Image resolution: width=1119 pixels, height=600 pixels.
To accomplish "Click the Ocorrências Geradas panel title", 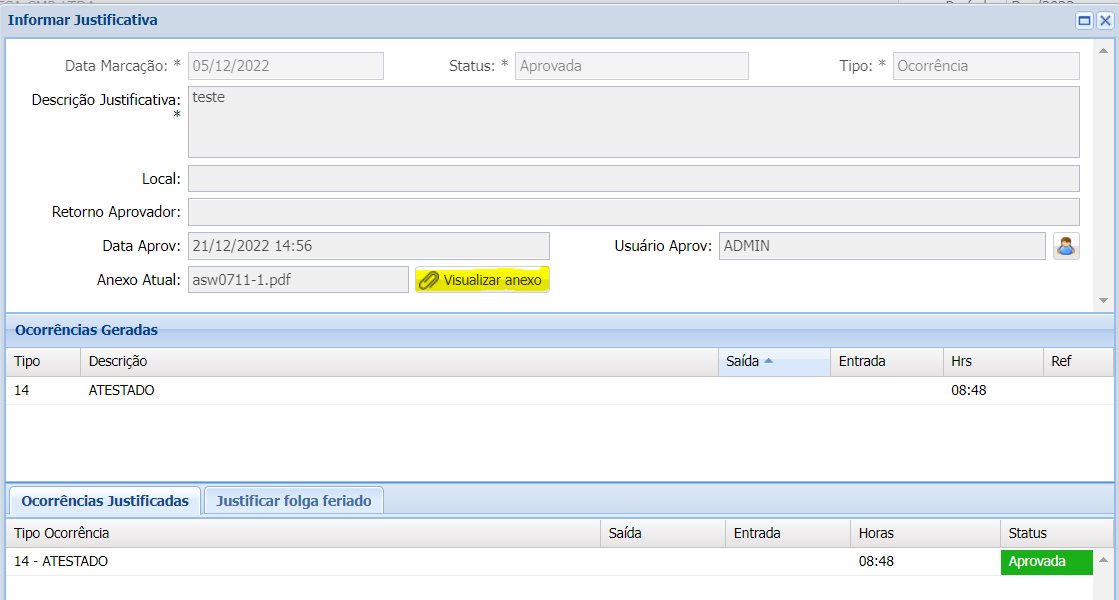I will [x=86, y=330].
